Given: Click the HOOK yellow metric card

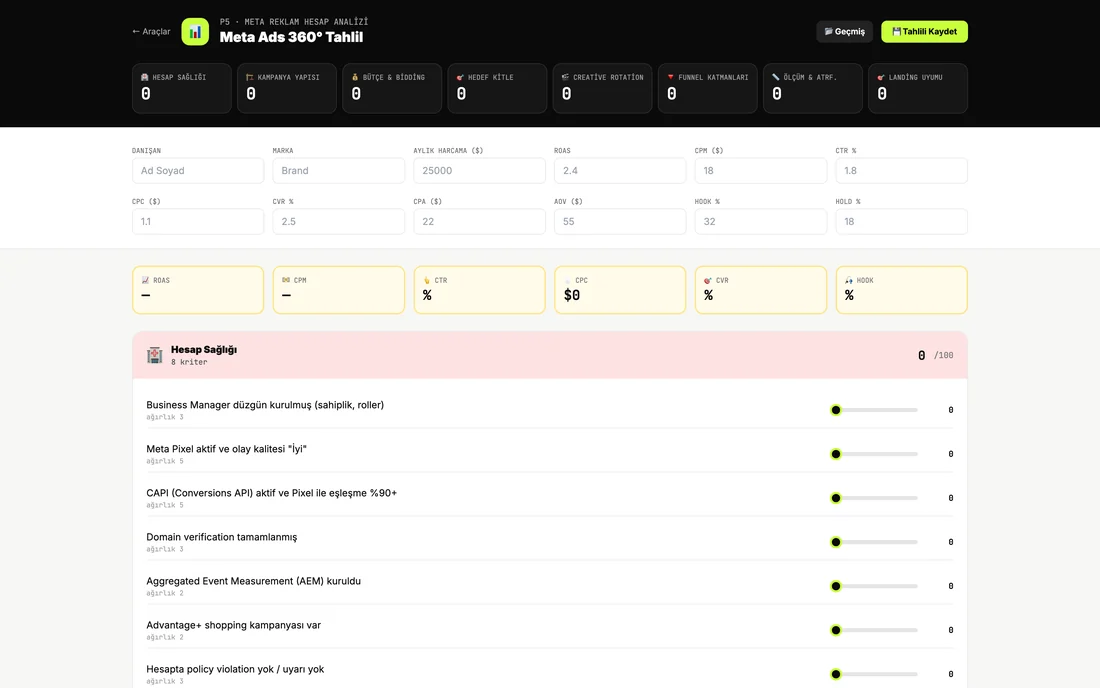Looking at the screenshot, I should tap(901, 290).
